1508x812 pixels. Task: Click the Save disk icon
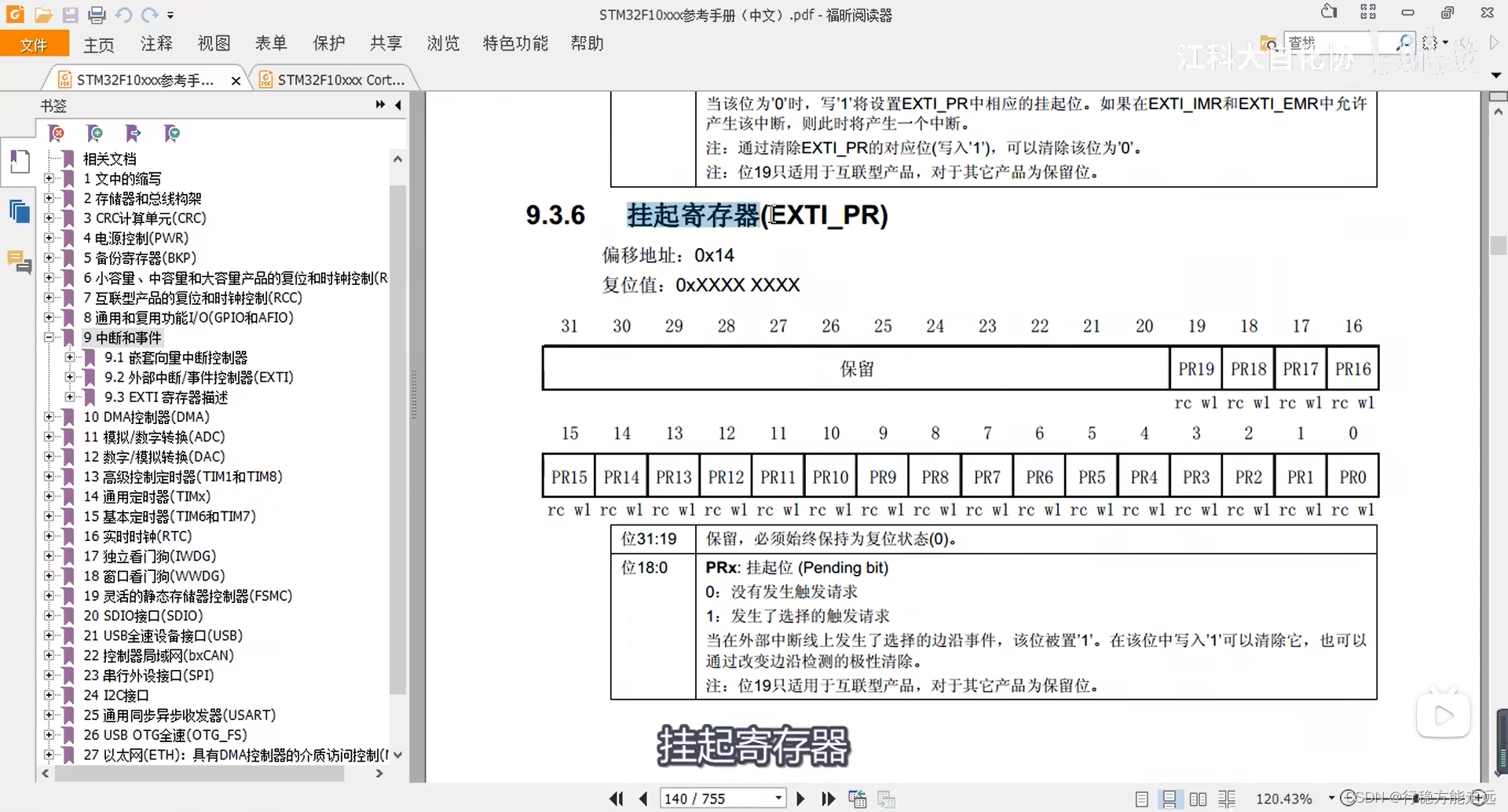pos(71,14)
